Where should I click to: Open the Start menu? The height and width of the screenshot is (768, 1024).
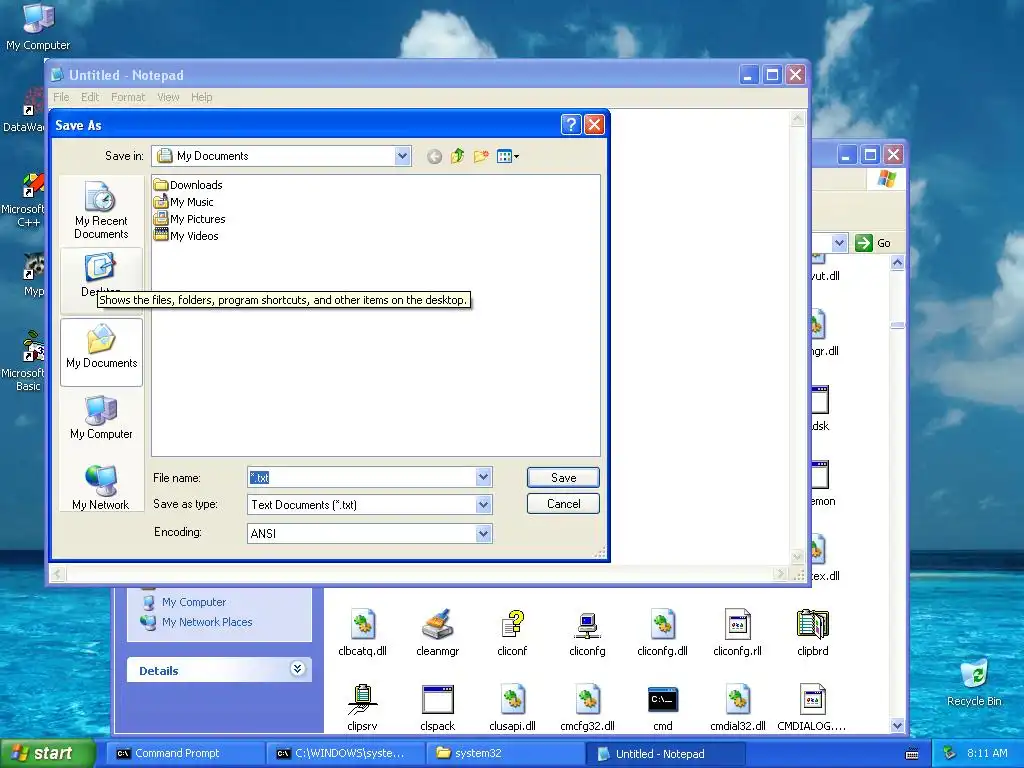pos(48,753)
